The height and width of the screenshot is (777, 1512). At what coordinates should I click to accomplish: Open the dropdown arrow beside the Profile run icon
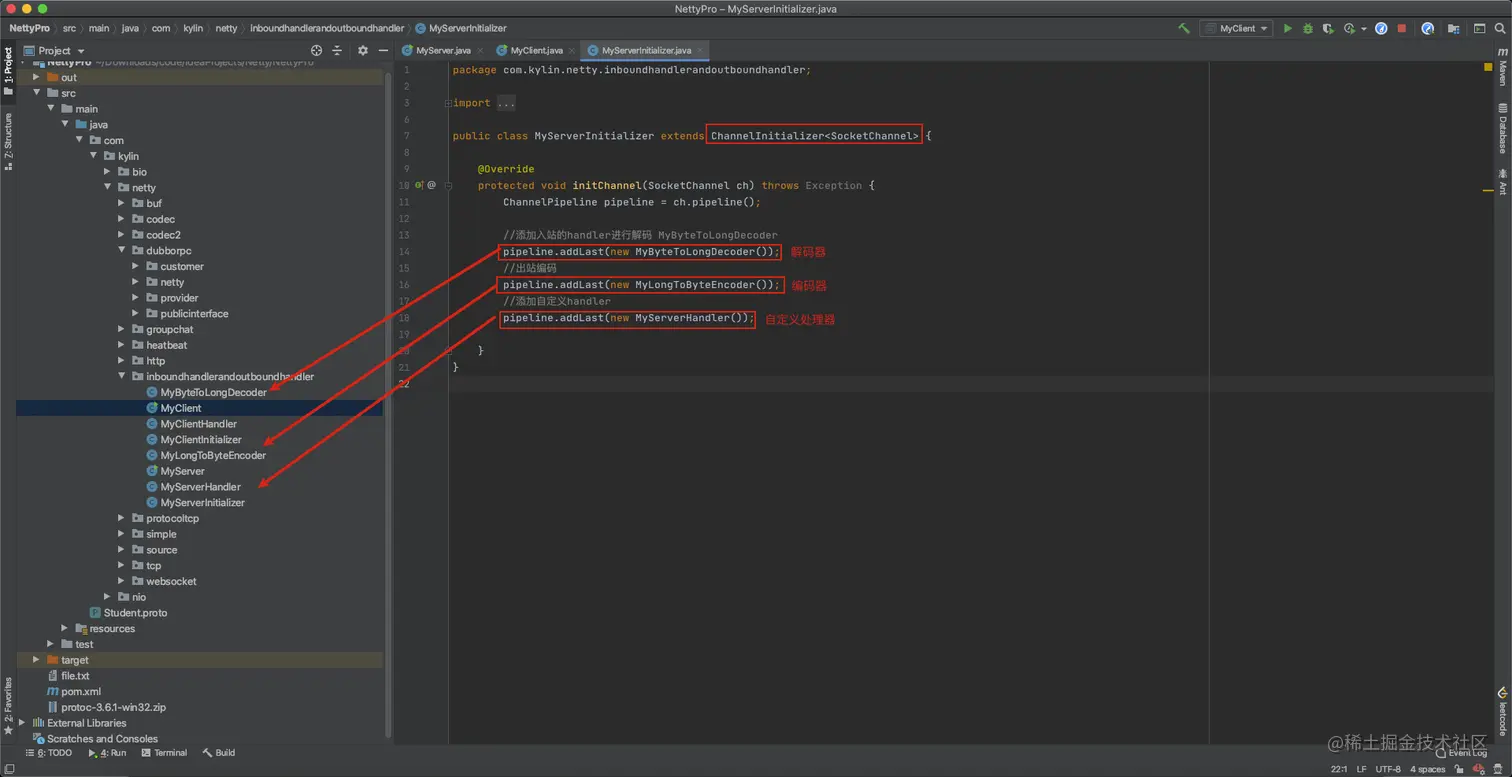coord(1364,29)
